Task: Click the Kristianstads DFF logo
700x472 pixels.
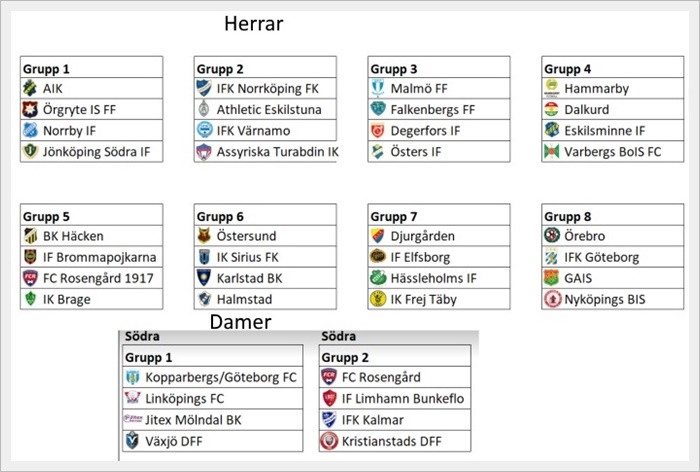Action: tap(329, 441)
